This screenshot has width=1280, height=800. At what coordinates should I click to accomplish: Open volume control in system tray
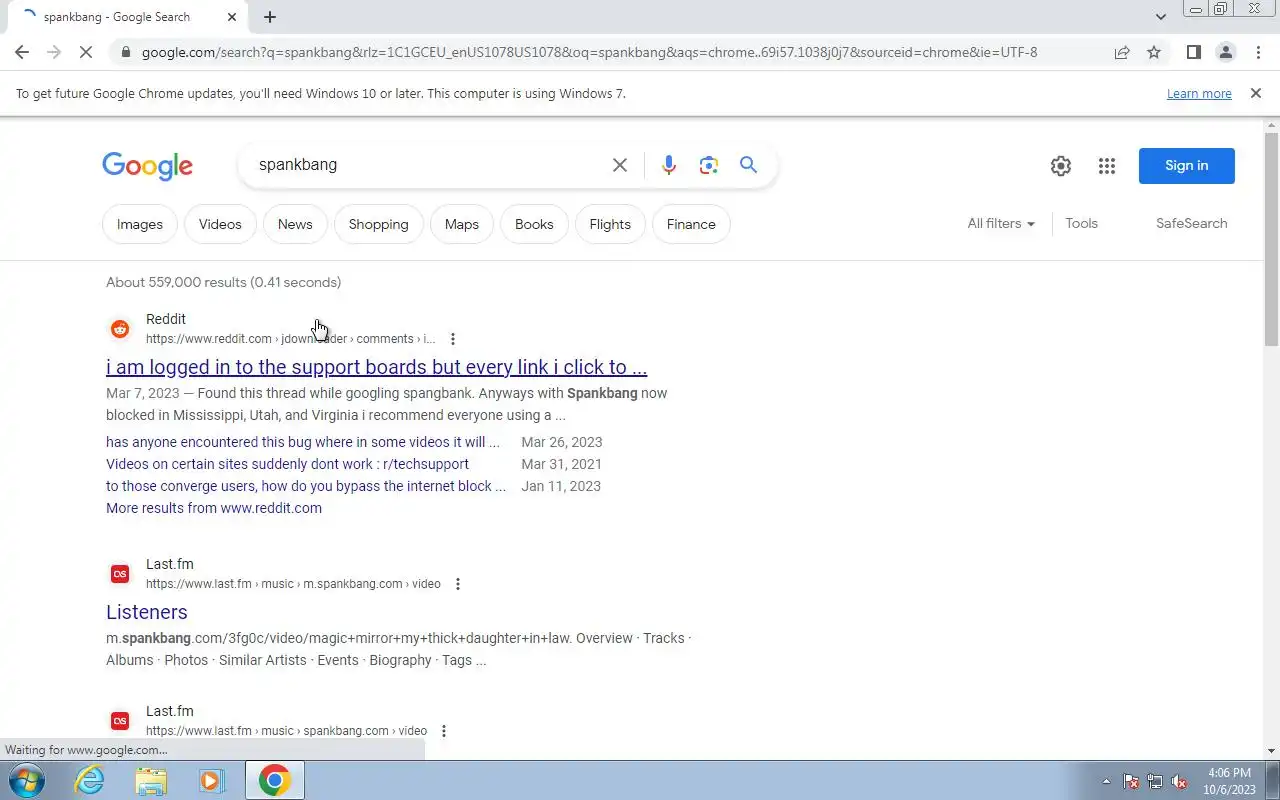click(1179, 782)
